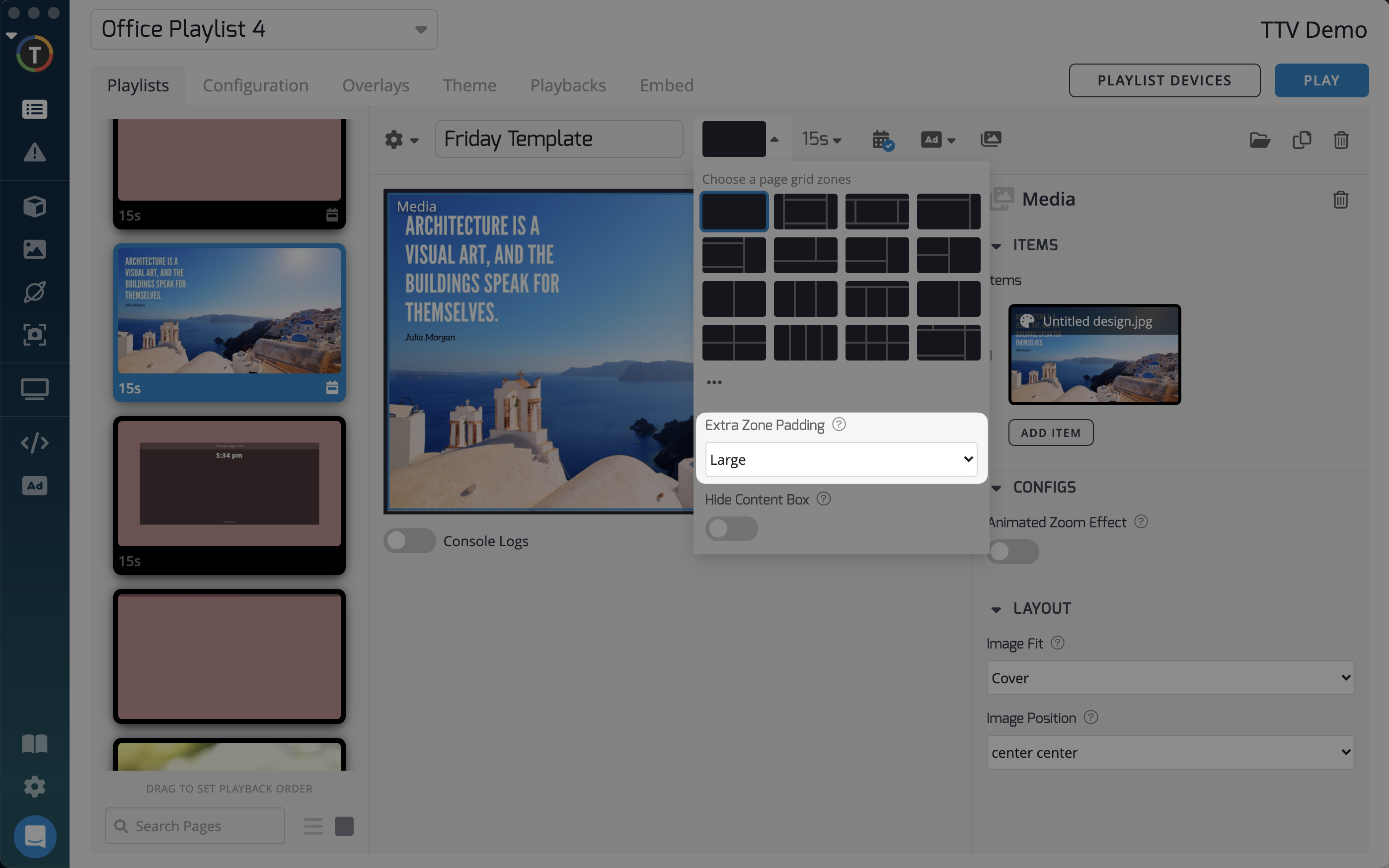Delete the page with the toolbar trash icon

coord(1341,140)
